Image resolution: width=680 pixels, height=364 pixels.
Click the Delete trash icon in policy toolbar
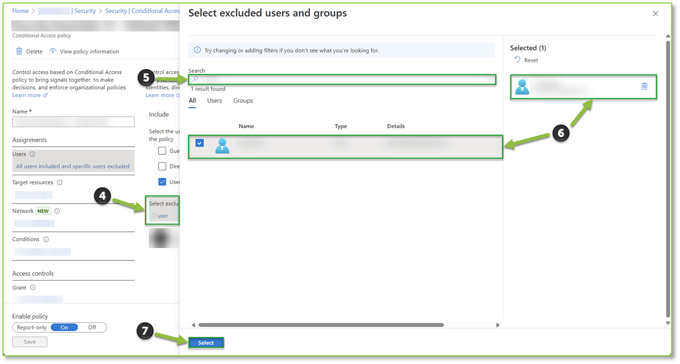[19, 51]
